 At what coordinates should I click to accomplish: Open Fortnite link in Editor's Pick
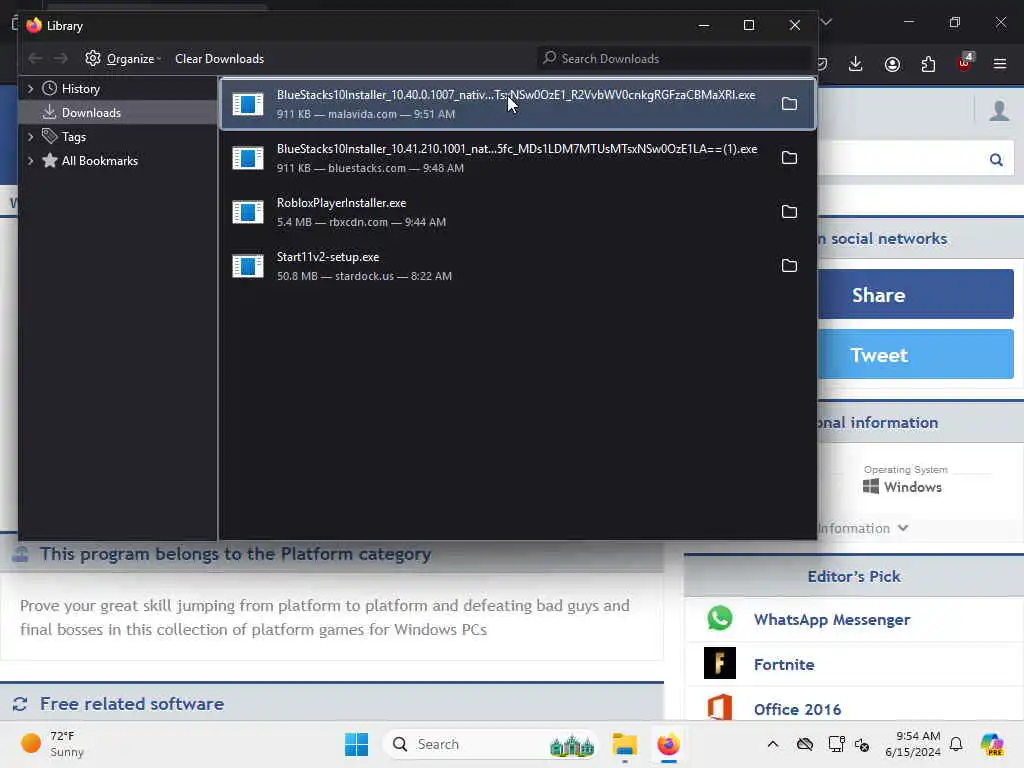[784, 664]
